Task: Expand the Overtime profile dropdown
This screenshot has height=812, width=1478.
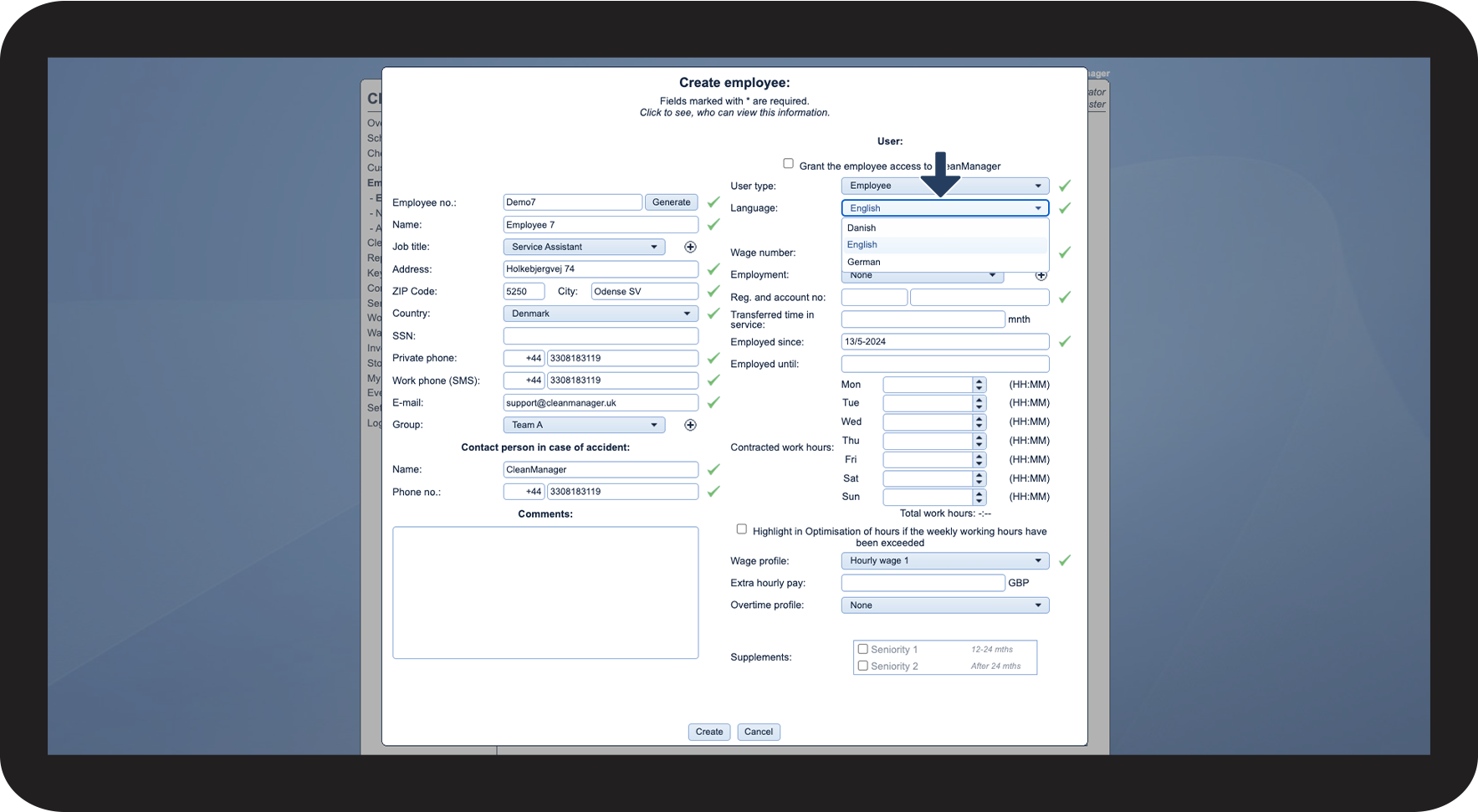Action: pyautogui.click(x=945, y=605)
